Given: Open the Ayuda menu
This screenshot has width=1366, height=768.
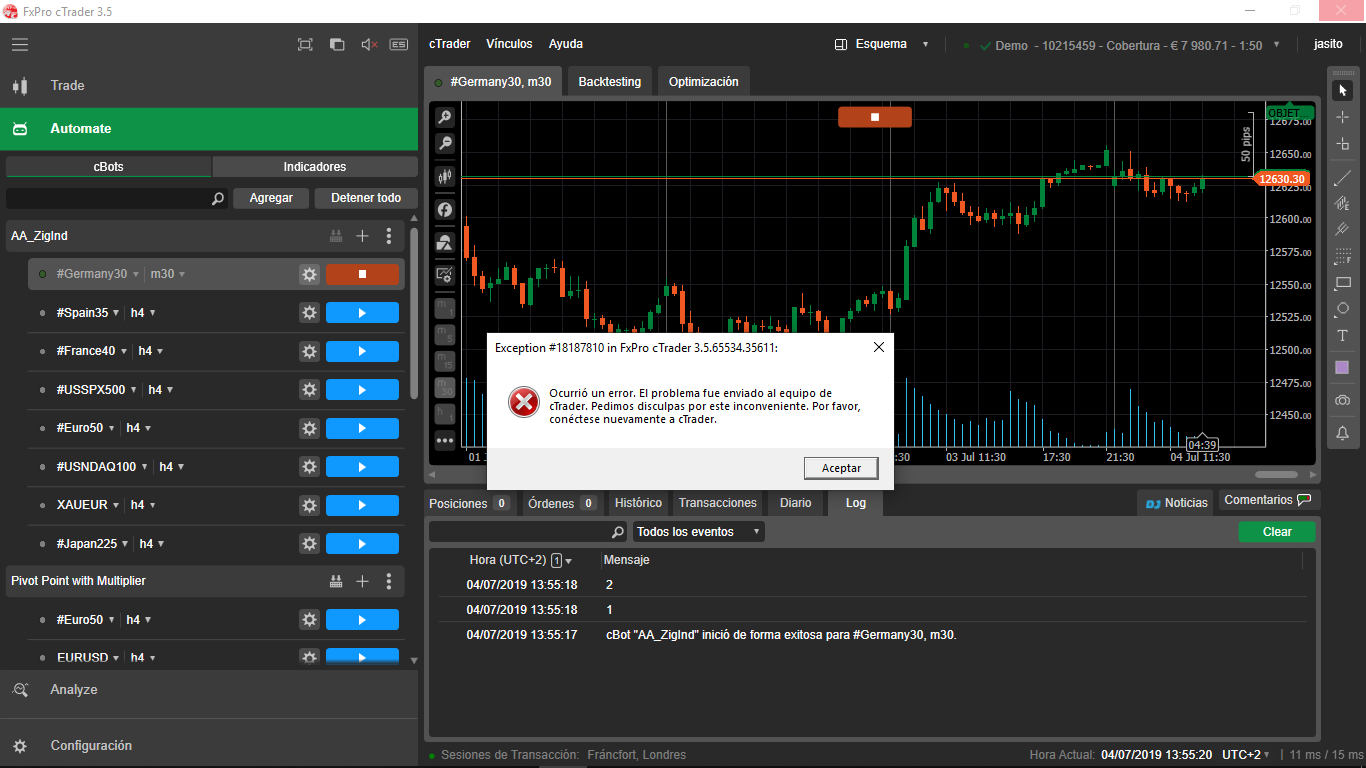Looking at the screenshot, I should pyautogui.click(x=565, y=44).
